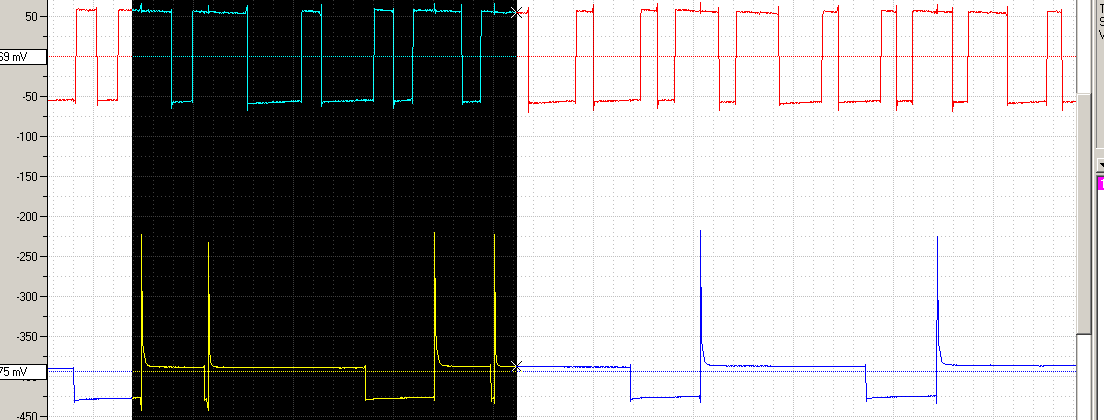
Task: Click the -200 label on the vertical axis
Action: tap(31, 217)
